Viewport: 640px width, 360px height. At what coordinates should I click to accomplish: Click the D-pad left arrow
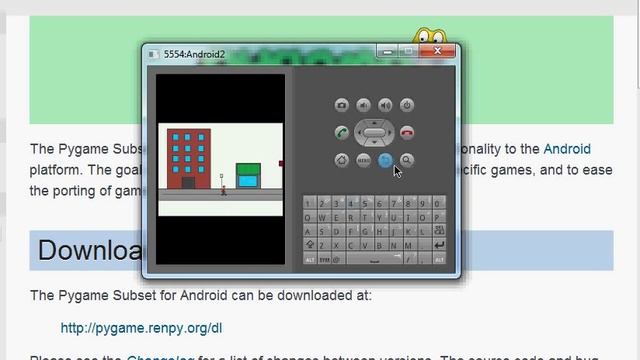pos(359,133)
